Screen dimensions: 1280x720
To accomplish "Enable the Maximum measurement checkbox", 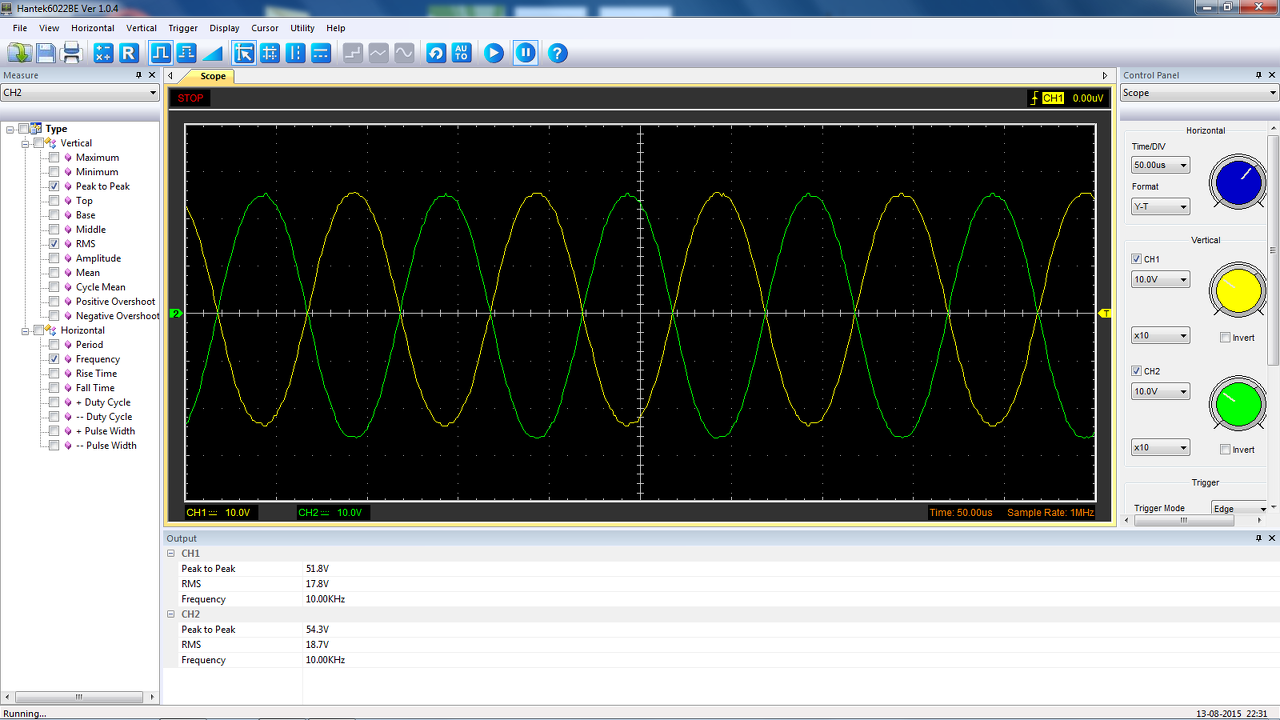I will 54,158.
